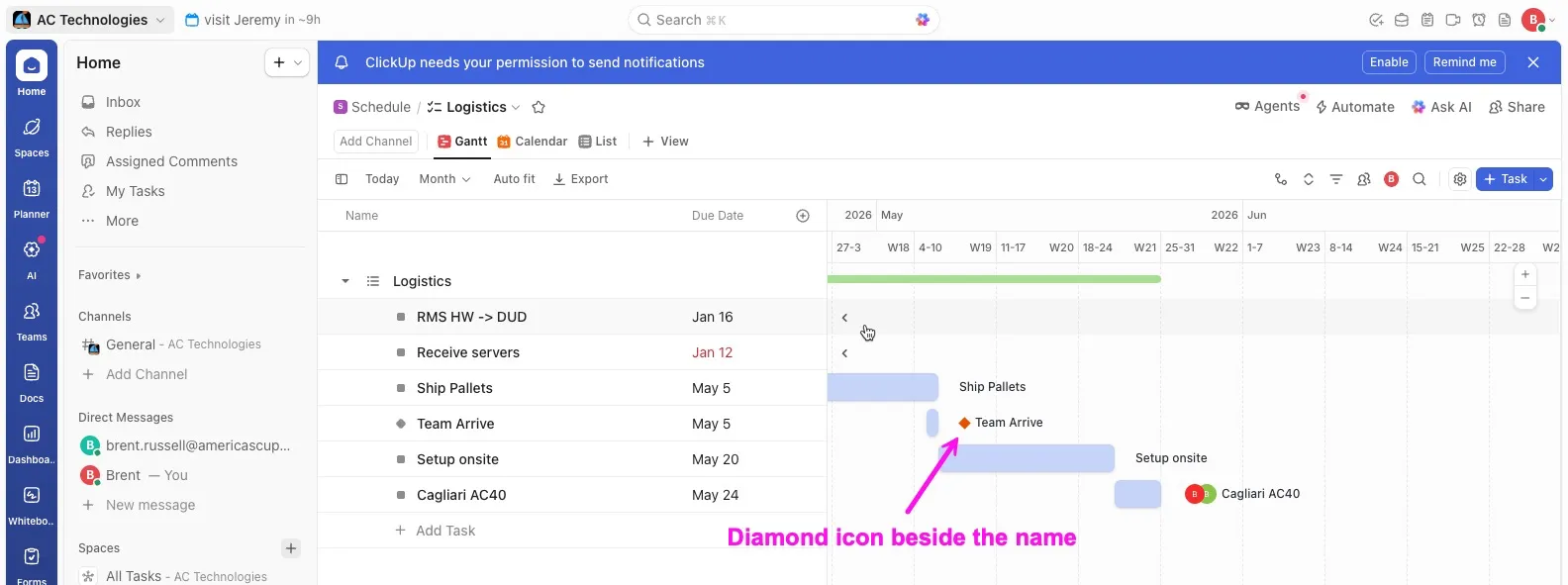Open Gantt settings gear icon
Screen dimensions: 1568x585
tap(1460, 179)
